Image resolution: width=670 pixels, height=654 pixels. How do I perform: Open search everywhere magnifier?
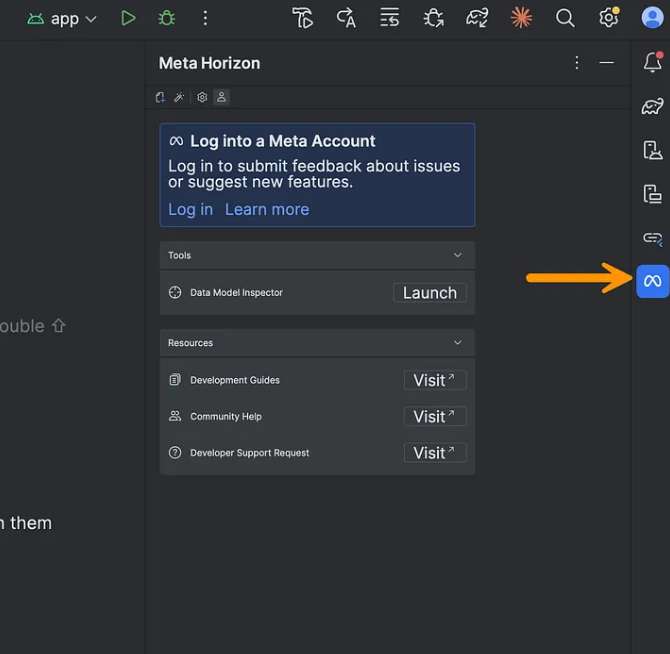(564, 18)
